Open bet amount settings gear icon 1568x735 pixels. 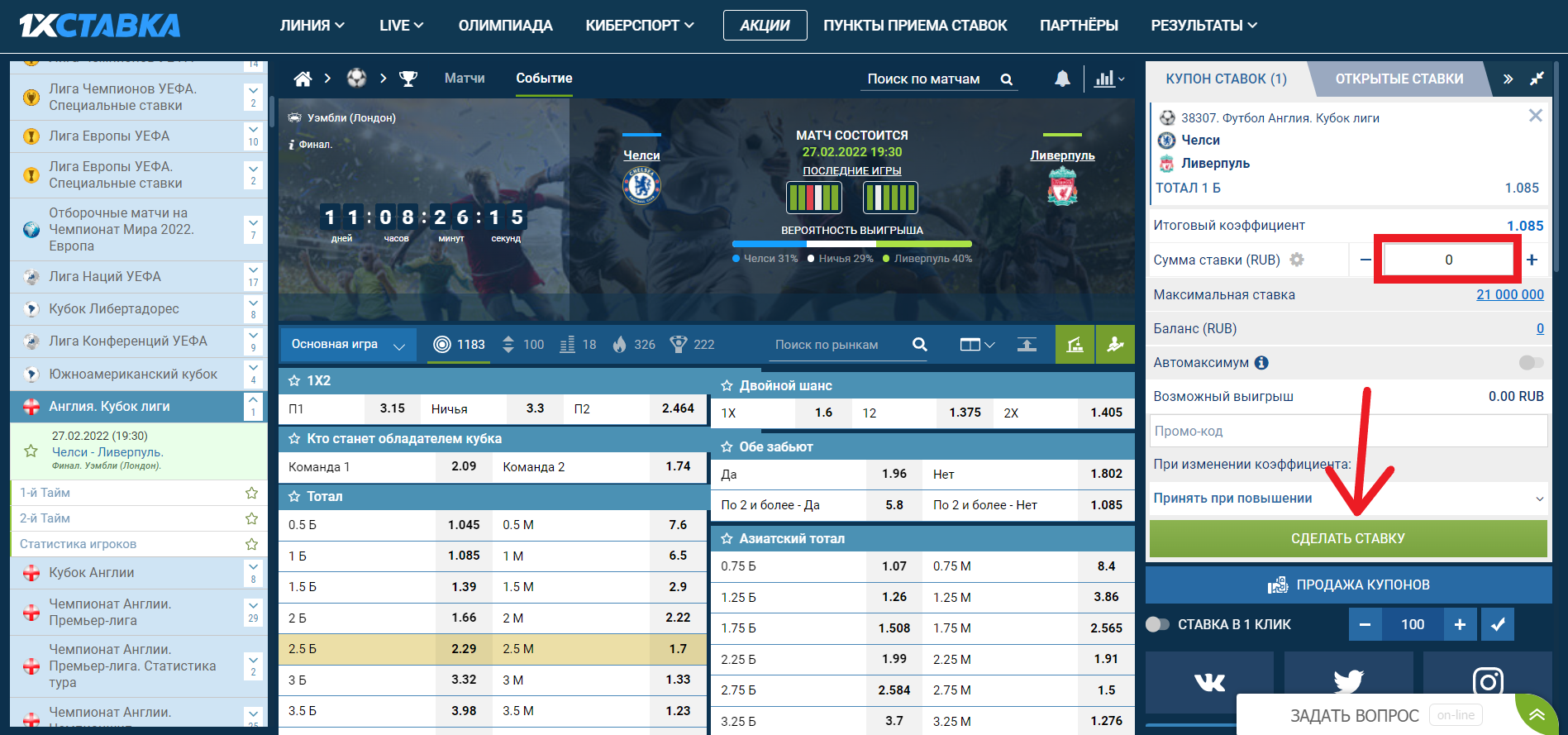(x=1297, y=260)
